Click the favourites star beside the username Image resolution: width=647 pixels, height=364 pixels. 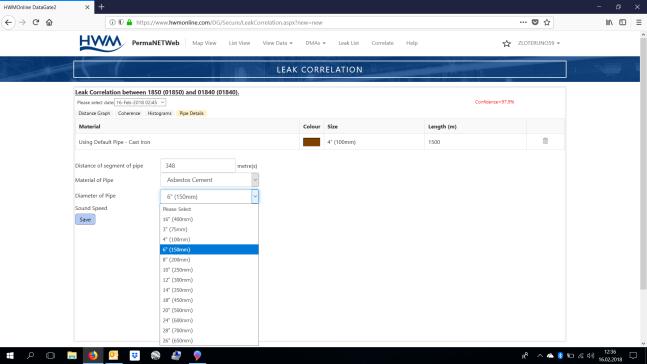[x=506, y=43]
